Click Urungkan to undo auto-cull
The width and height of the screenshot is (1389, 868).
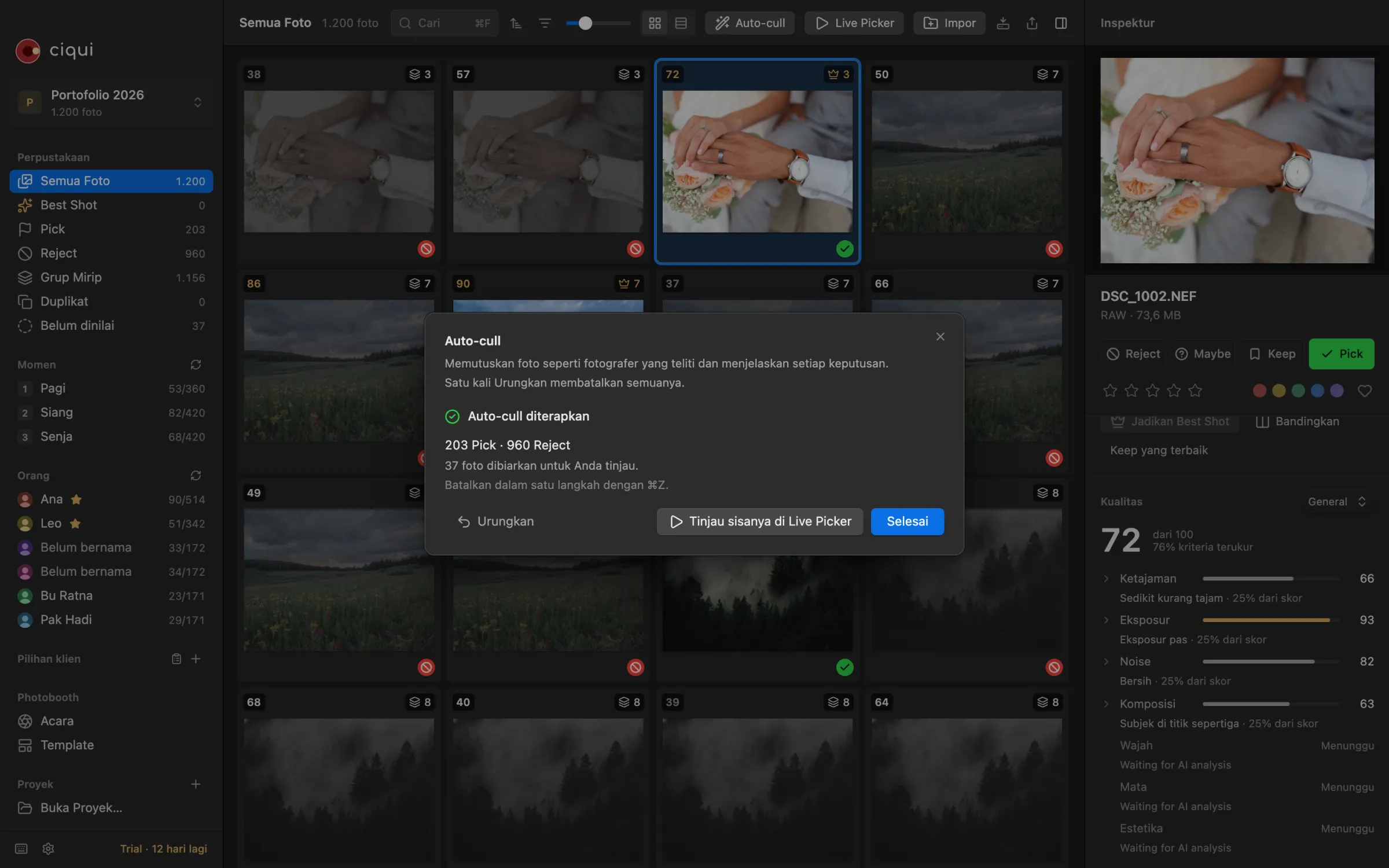495,521
